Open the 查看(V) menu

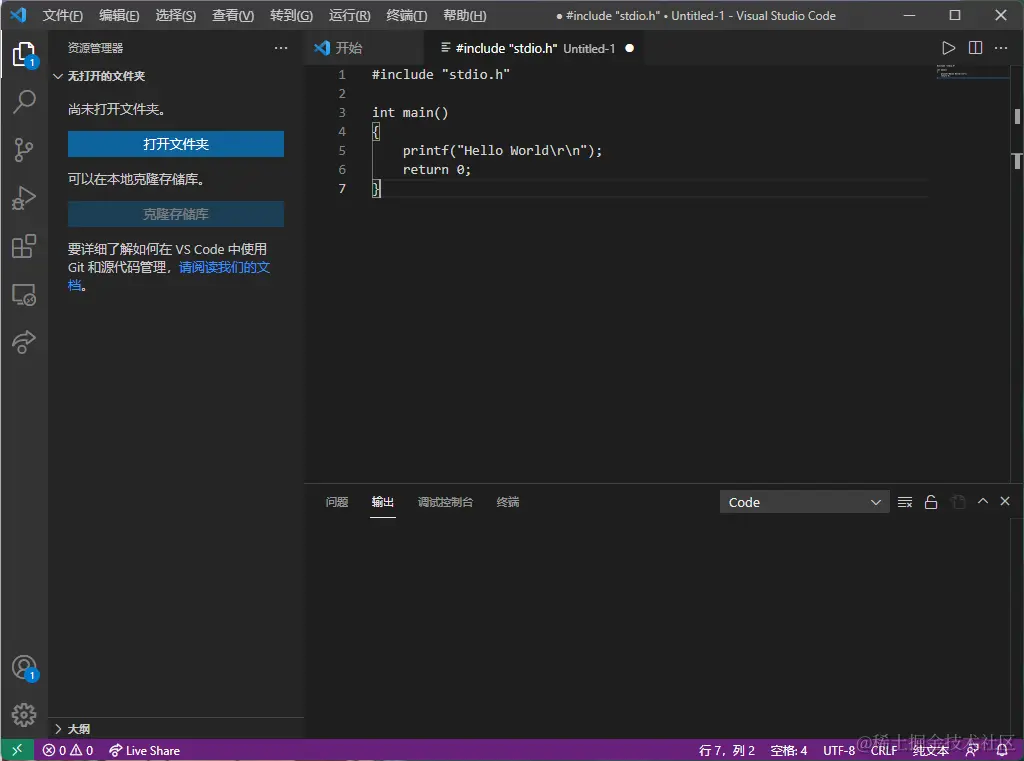(233, 16)
